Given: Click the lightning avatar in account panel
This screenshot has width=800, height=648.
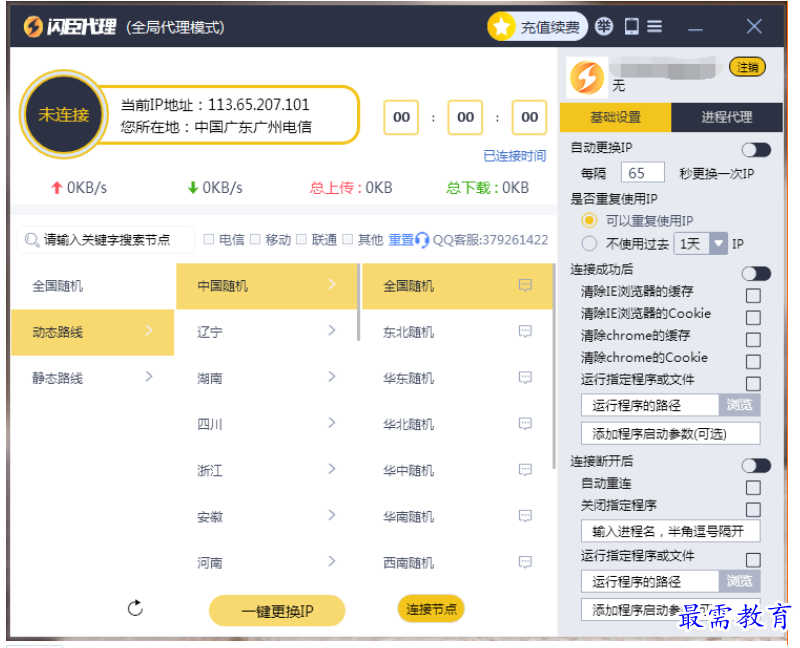Looking at the screenshot, I should (x=587, y=78).
